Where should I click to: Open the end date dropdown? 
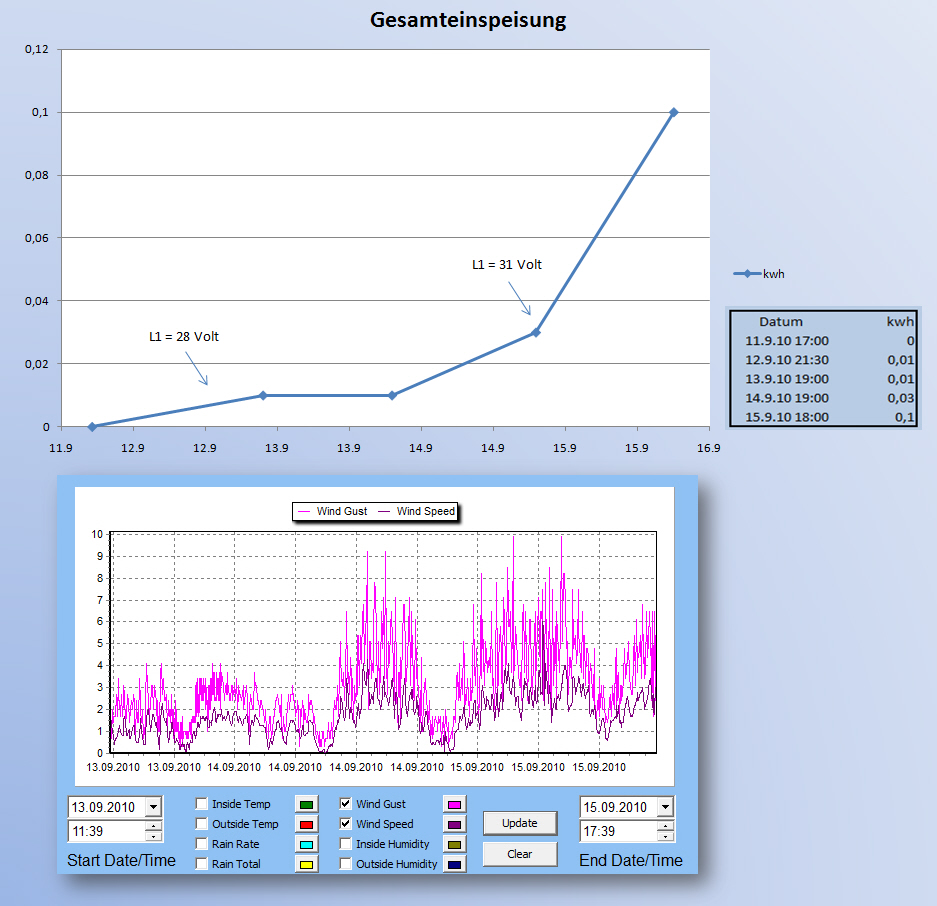tap(665, 807)
